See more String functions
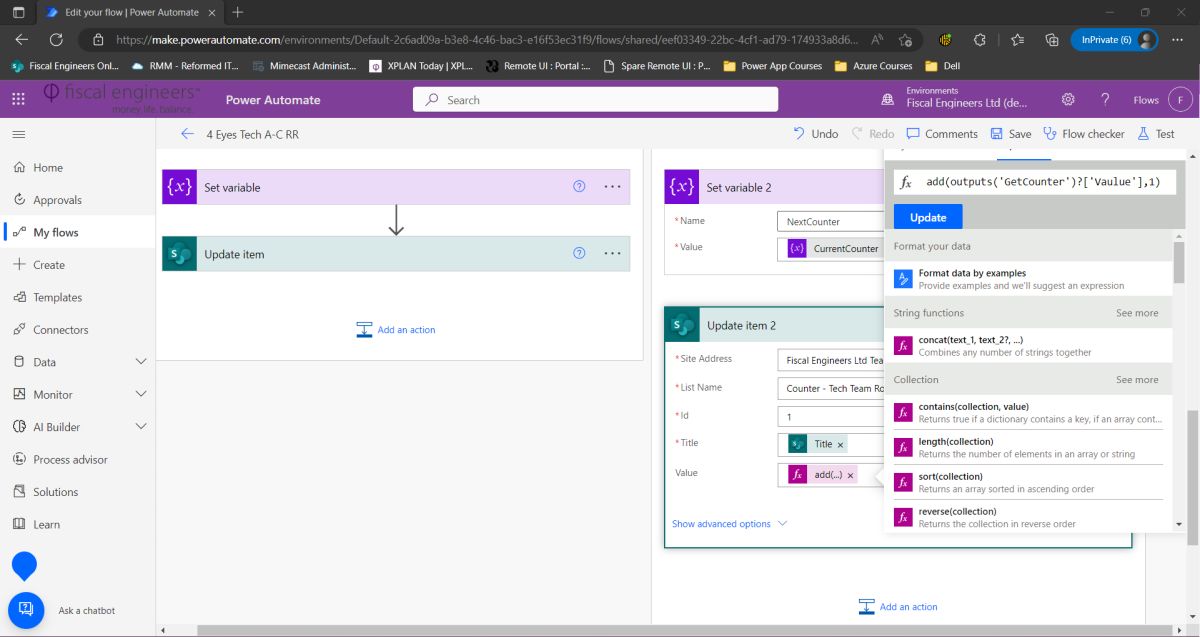This screenshot has height=637, width=1200. (x=1137, y=313)
